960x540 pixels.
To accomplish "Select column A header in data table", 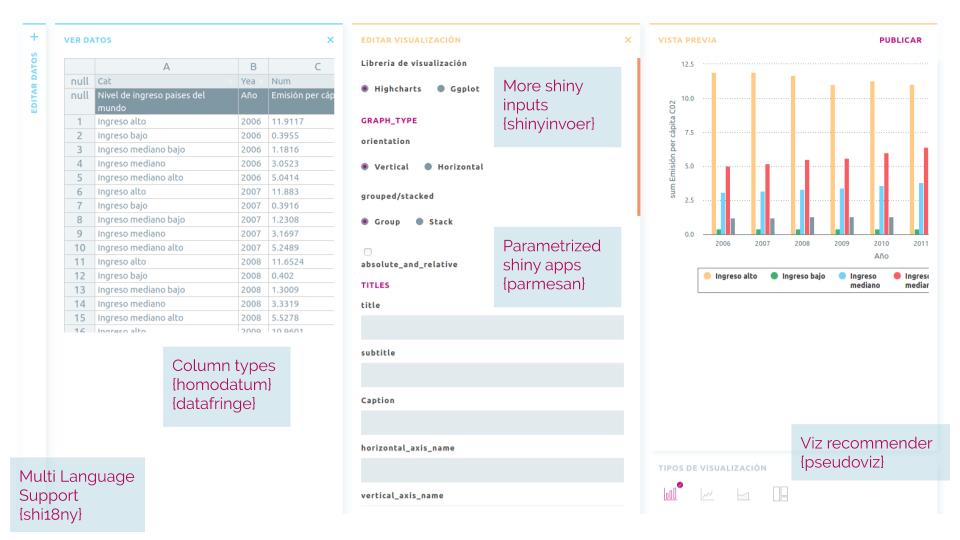I will tap(166, 66).
